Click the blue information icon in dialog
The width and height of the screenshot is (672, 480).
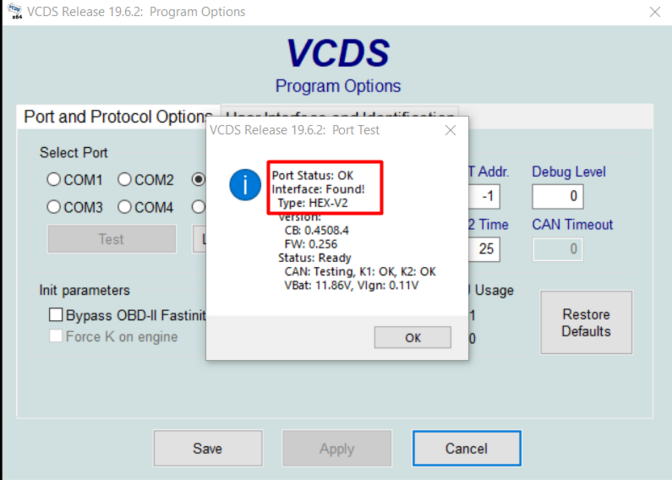pyautogui.click(x=245, y=185)
